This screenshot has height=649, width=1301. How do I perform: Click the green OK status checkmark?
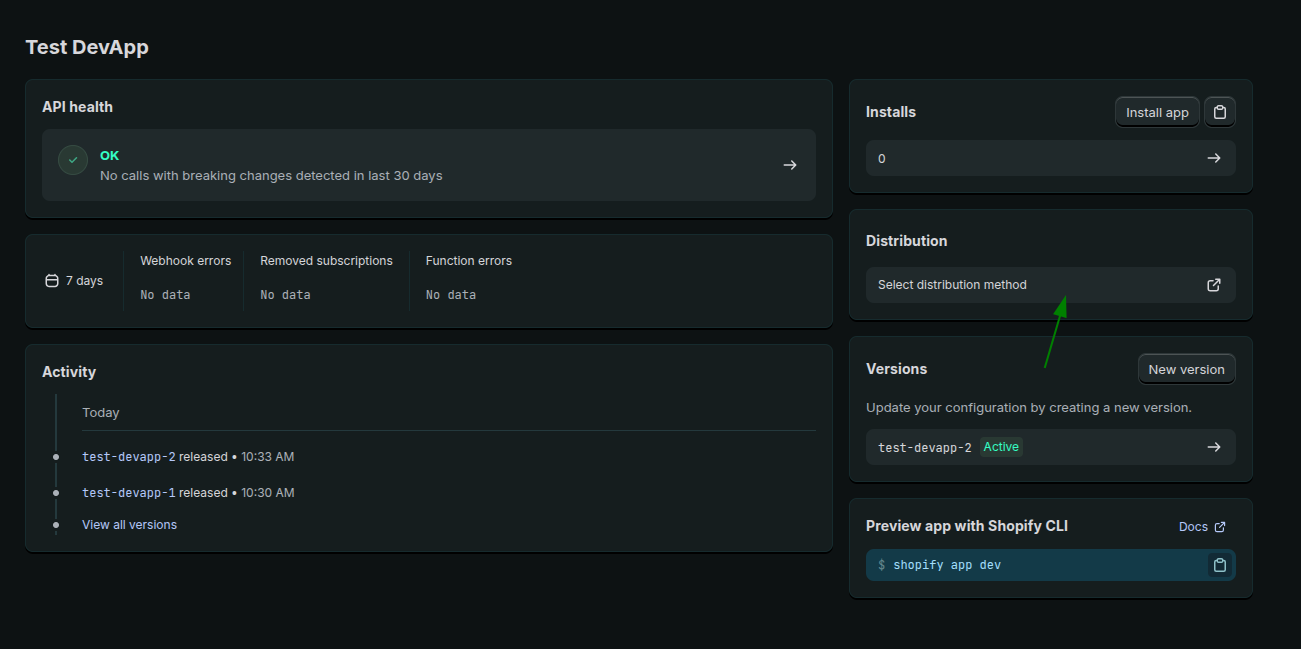72,159
